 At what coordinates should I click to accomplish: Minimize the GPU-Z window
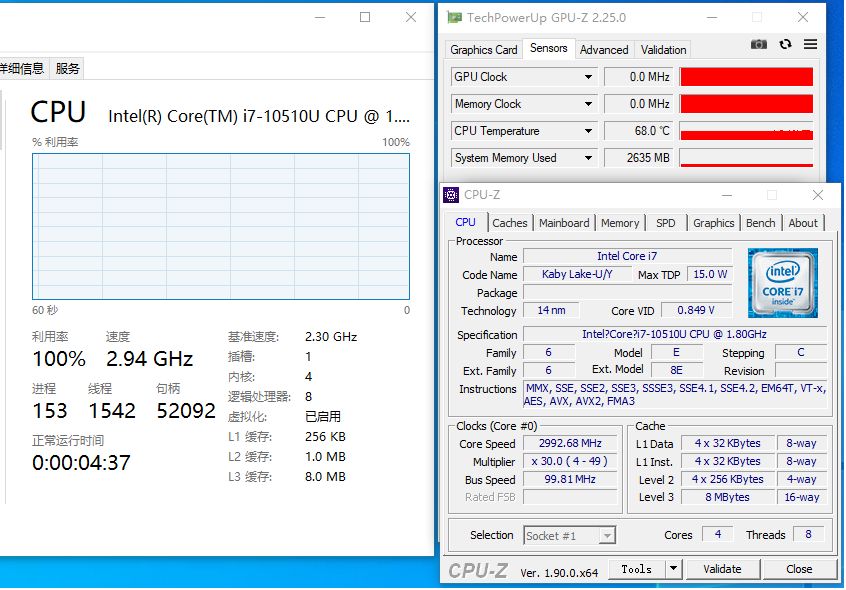click(712, 17)
